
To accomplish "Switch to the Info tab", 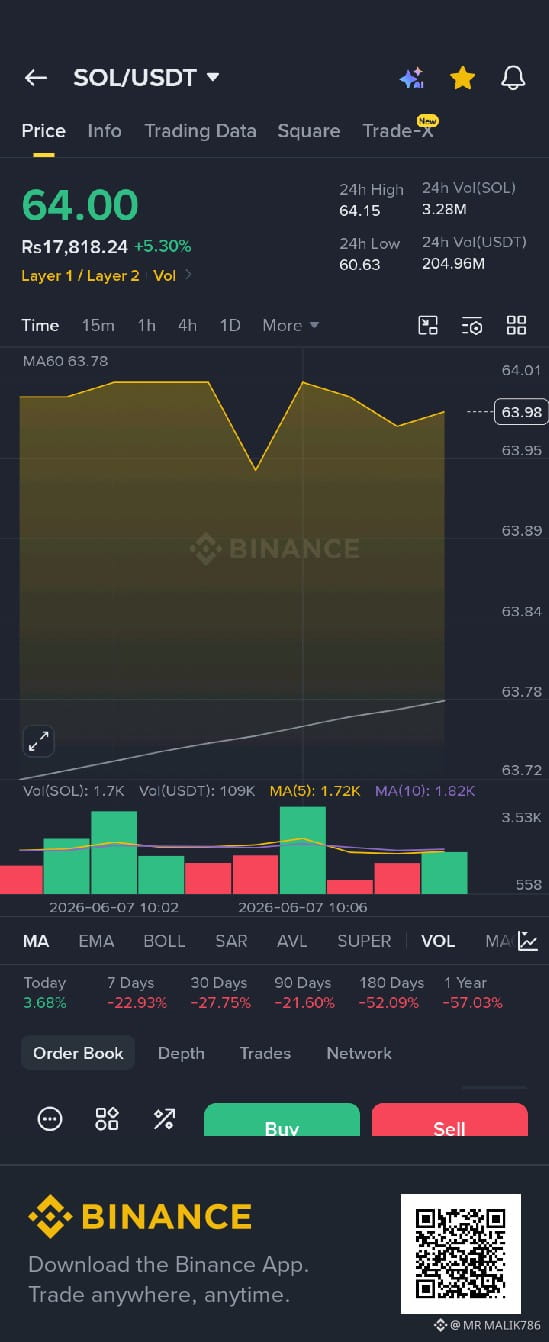I will click(x=104, y=131).
